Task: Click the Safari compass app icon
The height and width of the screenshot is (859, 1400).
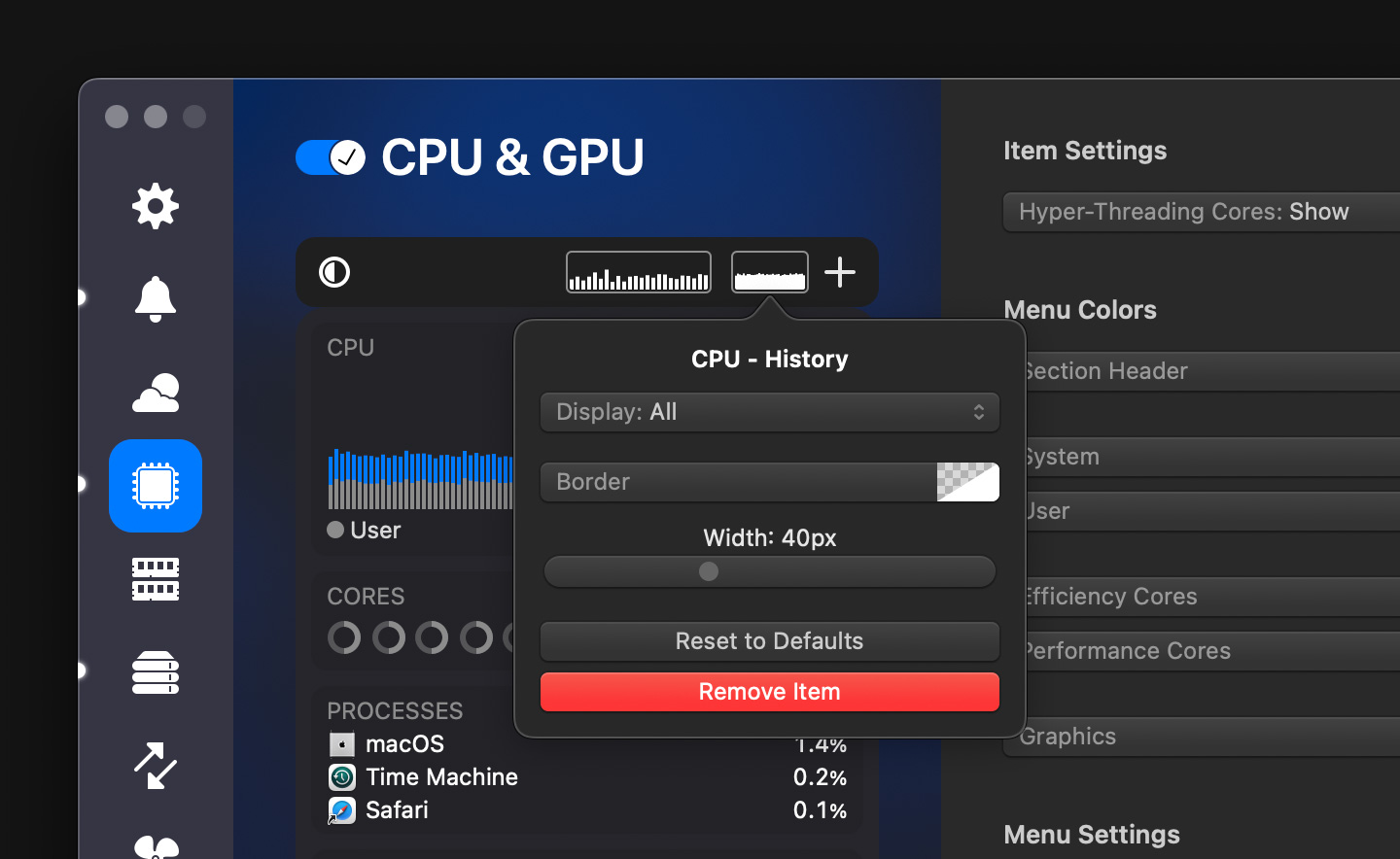Action: coord(342,810)
